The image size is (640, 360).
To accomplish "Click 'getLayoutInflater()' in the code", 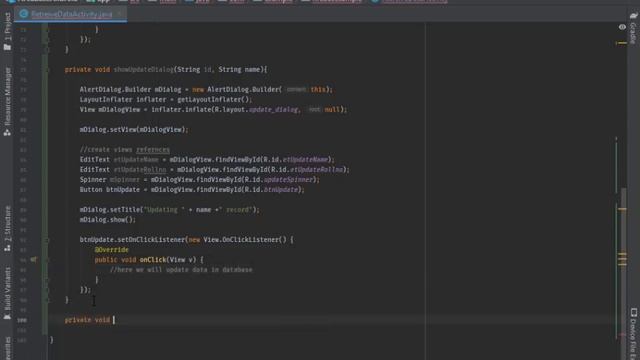I will [x=214, y=100].
